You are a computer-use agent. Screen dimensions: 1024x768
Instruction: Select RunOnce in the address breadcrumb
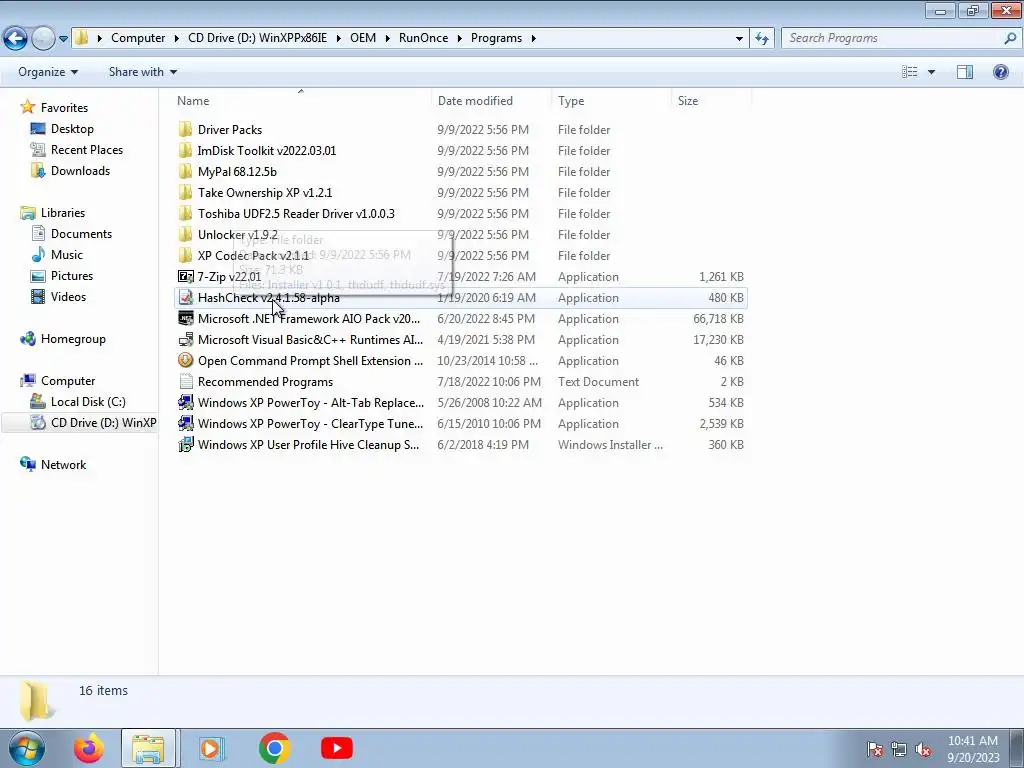coord(423,38)
